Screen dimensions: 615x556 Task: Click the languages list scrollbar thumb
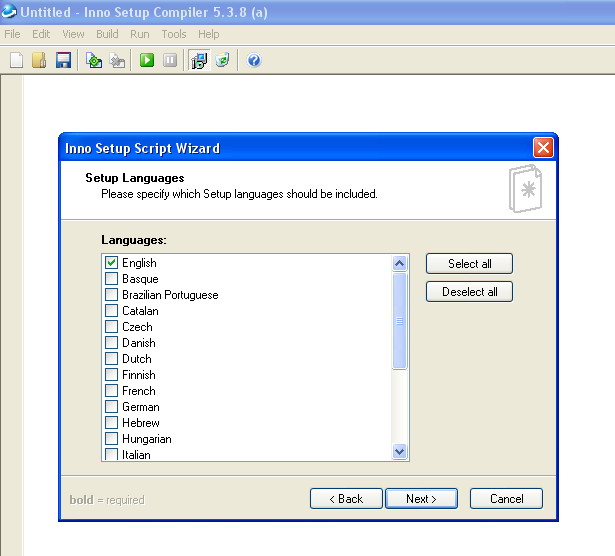point(399,321)
